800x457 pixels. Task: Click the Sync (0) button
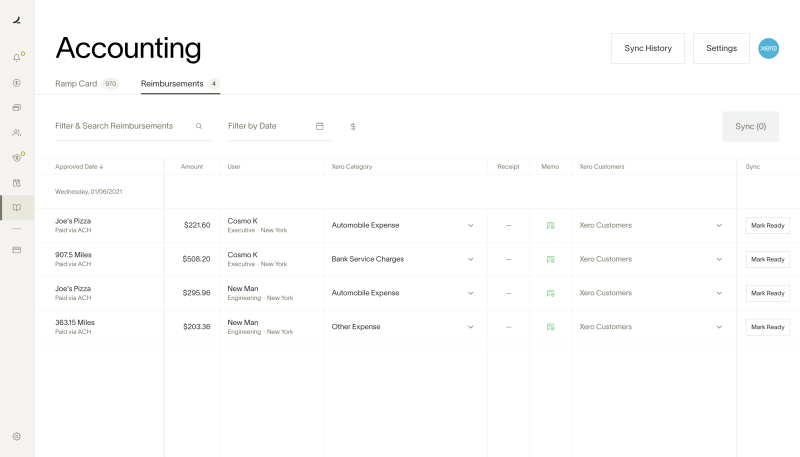tap(751, 126)
